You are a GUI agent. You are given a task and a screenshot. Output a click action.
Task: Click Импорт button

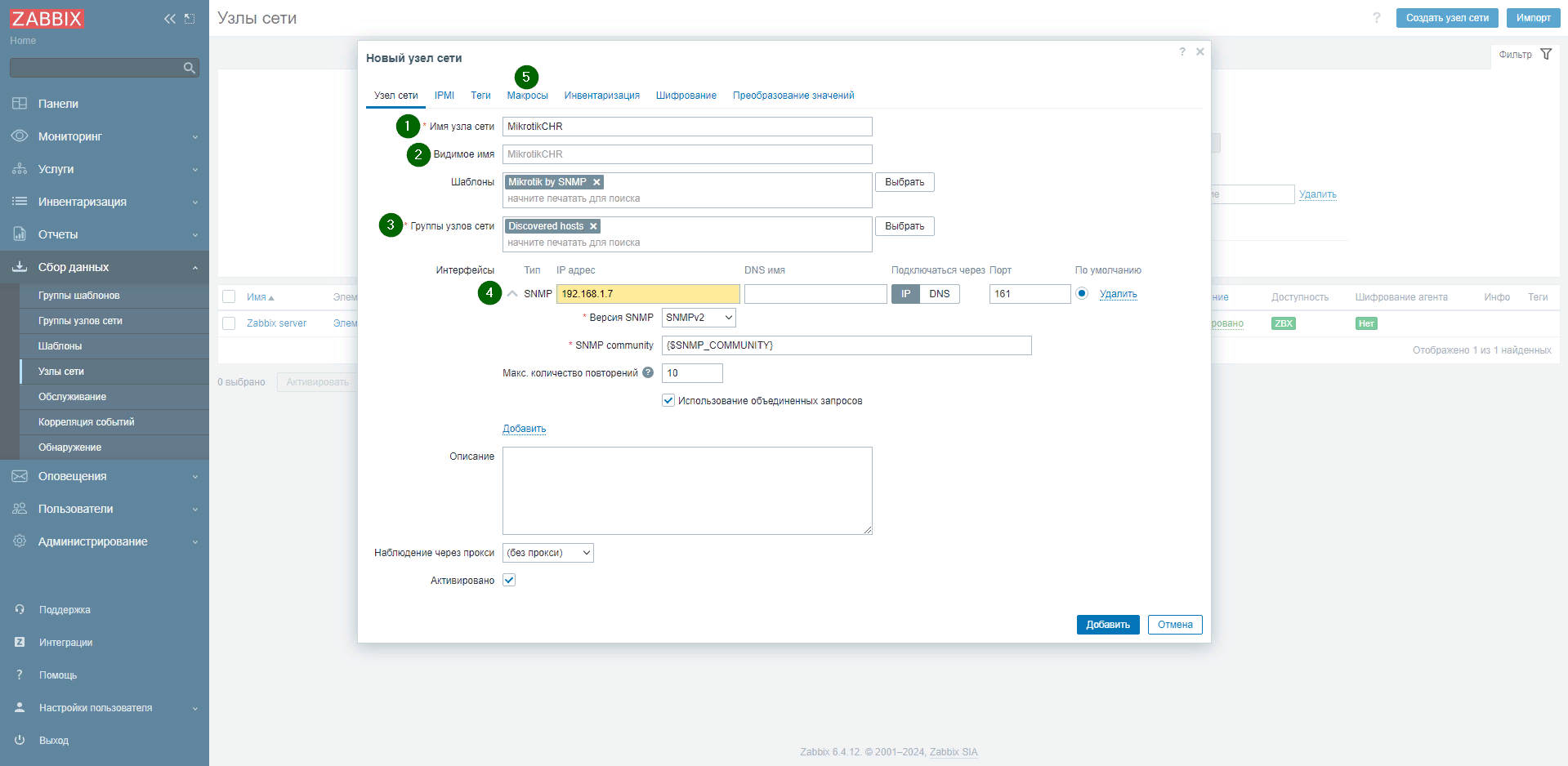[1533, 18]
